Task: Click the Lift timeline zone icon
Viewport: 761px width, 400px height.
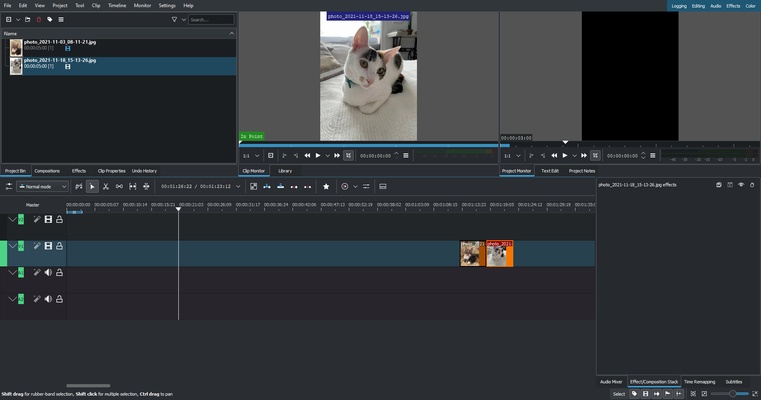Action: coord(308,186)
